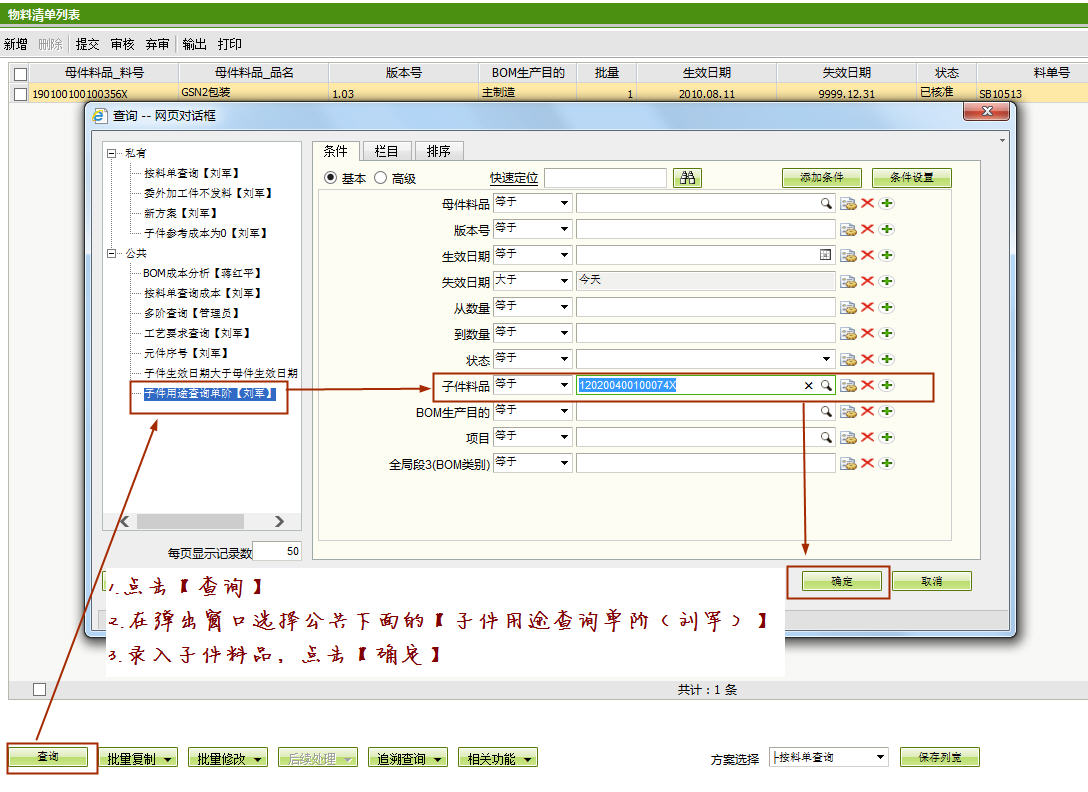Click the 确定 button
The height and width of the screenshot is (792, 1088).
[x=841, y=581]
